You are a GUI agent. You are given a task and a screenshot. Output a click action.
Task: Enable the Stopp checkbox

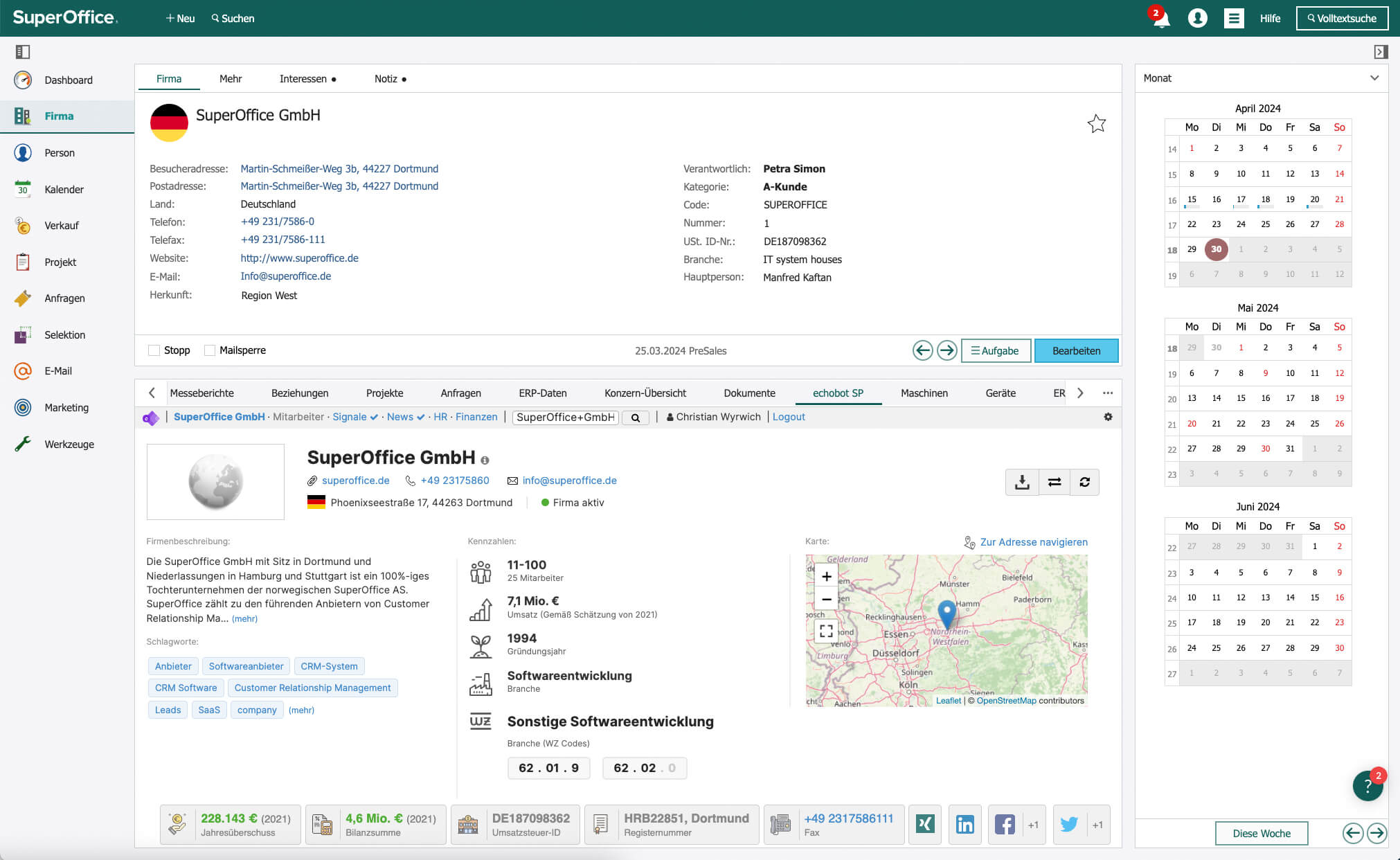[x=154, y=350]
